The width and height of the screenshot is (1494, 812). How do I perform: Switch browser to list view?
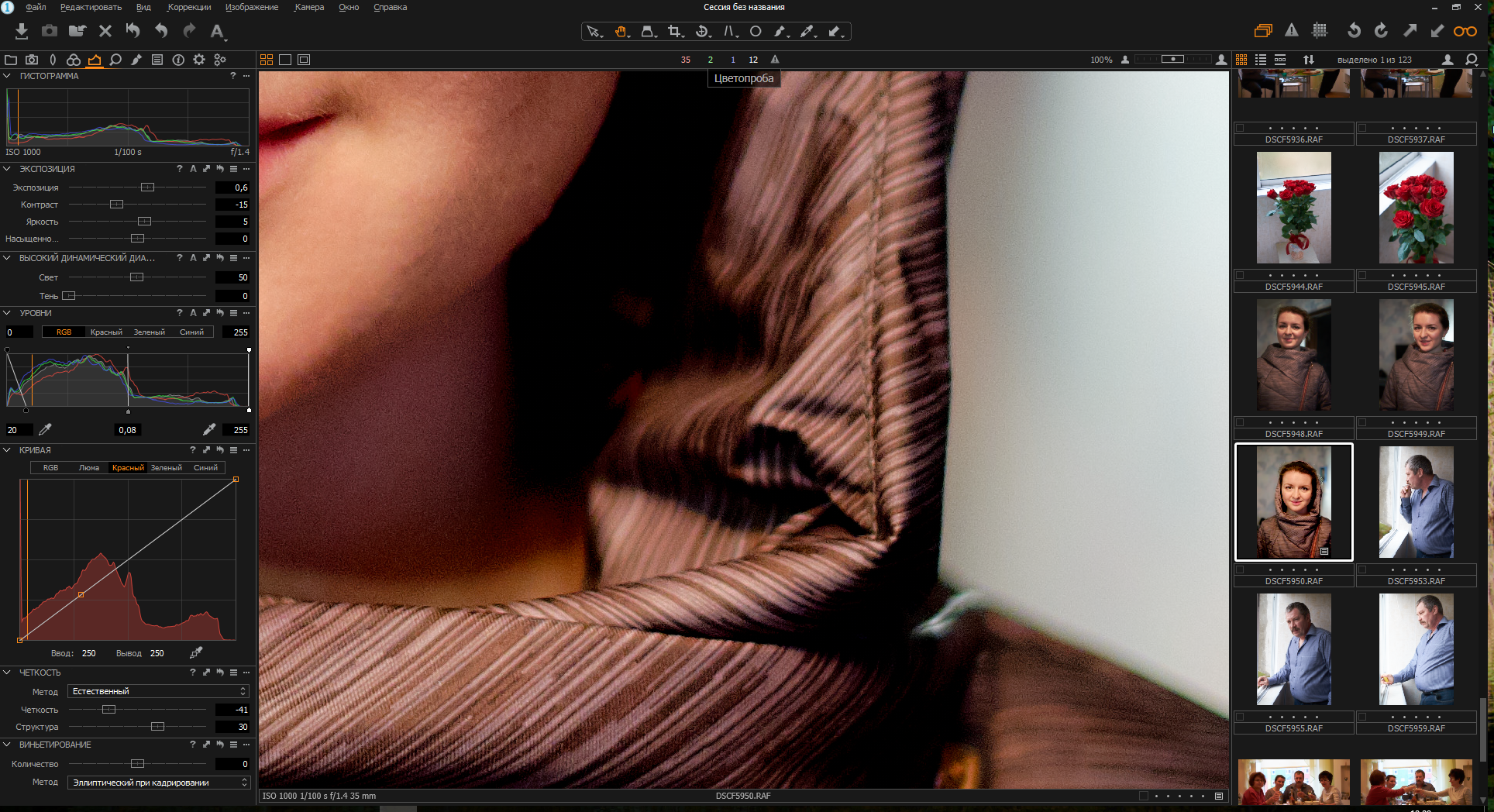point(1261,60)
